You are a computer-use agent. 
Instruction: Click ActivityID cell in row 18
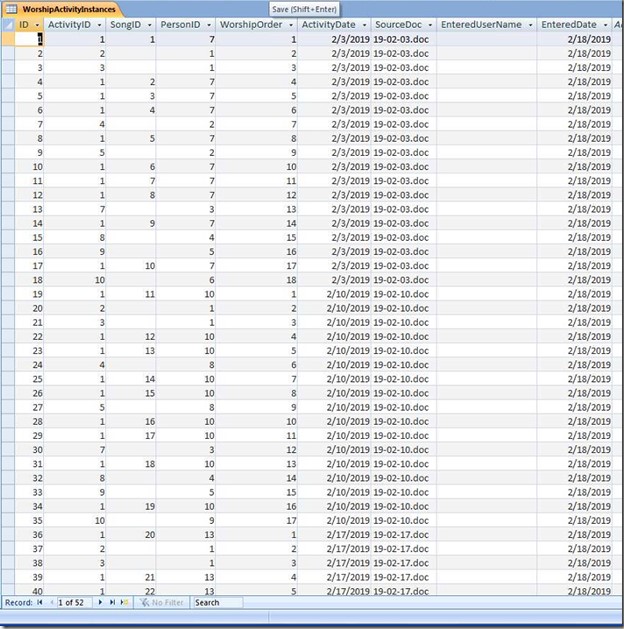click(x=75, y=280)
